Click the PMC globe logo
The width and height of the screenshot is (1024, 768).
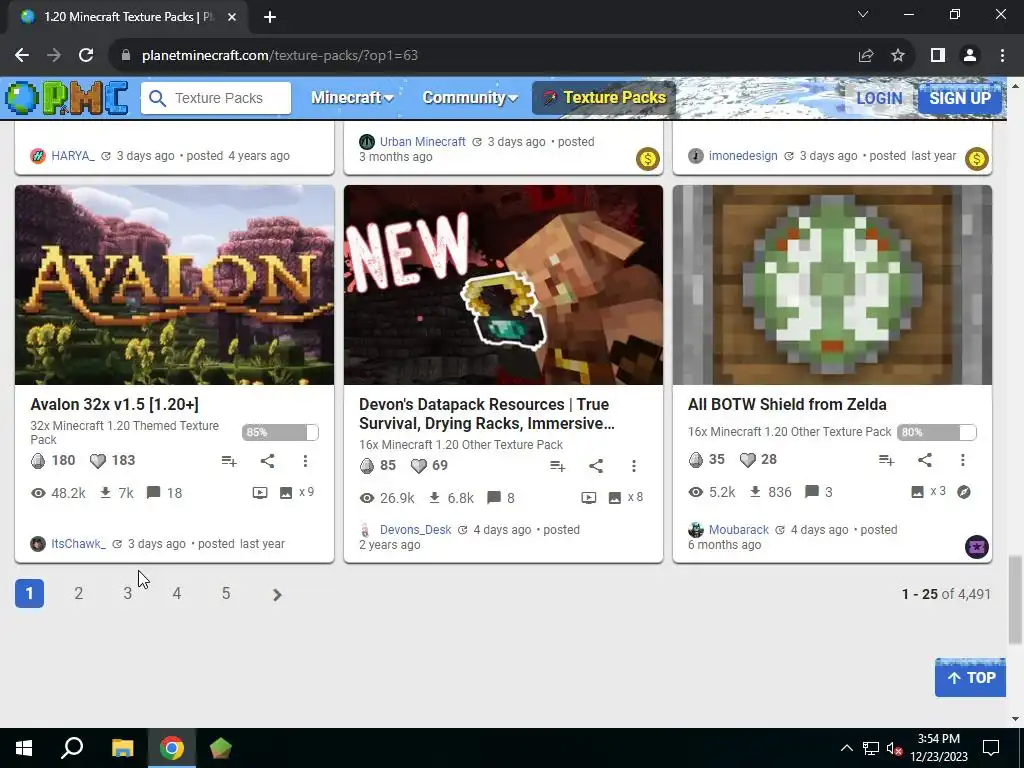[x=22, y=99]
